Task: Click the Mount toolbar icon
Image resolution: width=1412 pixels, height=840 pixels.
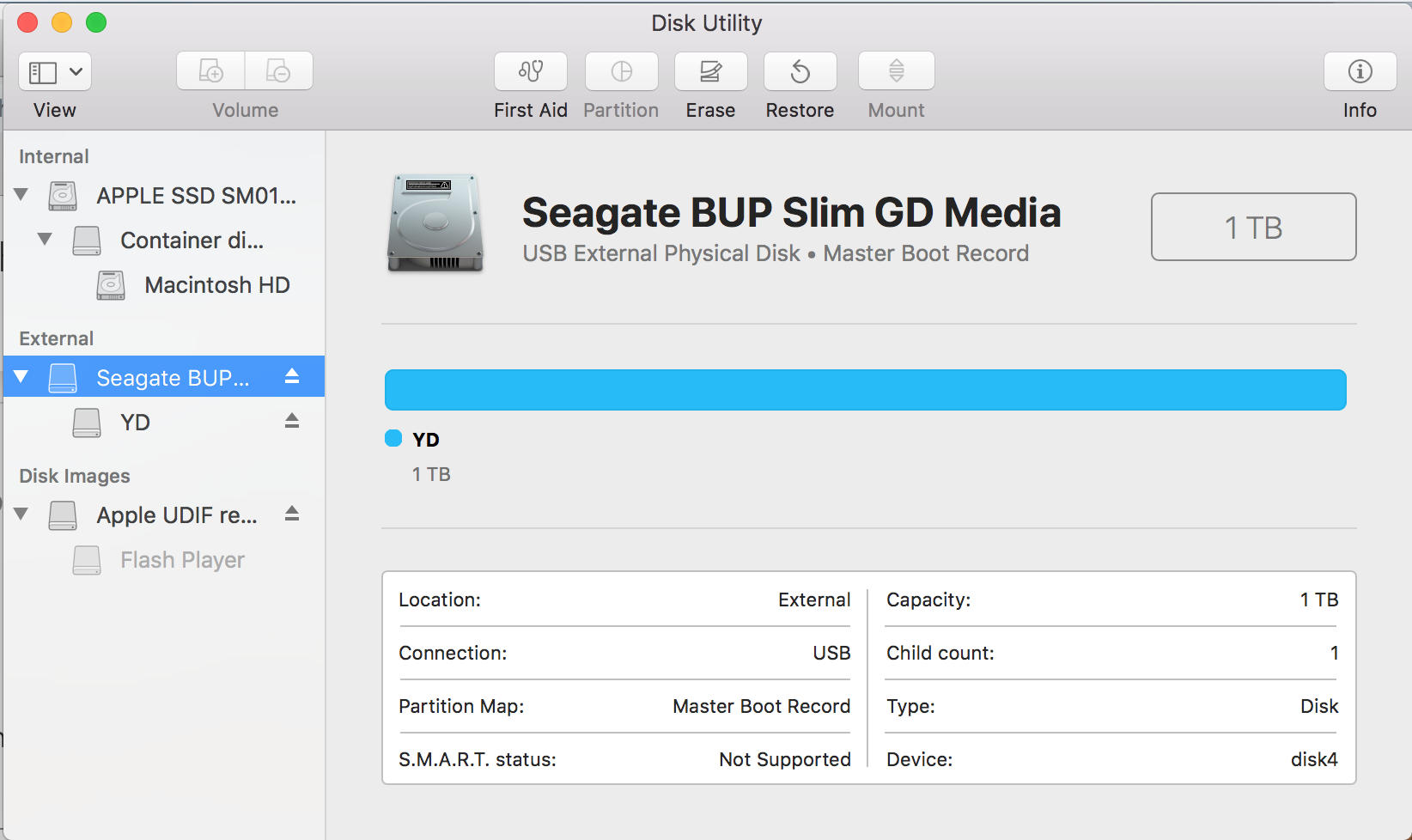Action: click(896, 71)
